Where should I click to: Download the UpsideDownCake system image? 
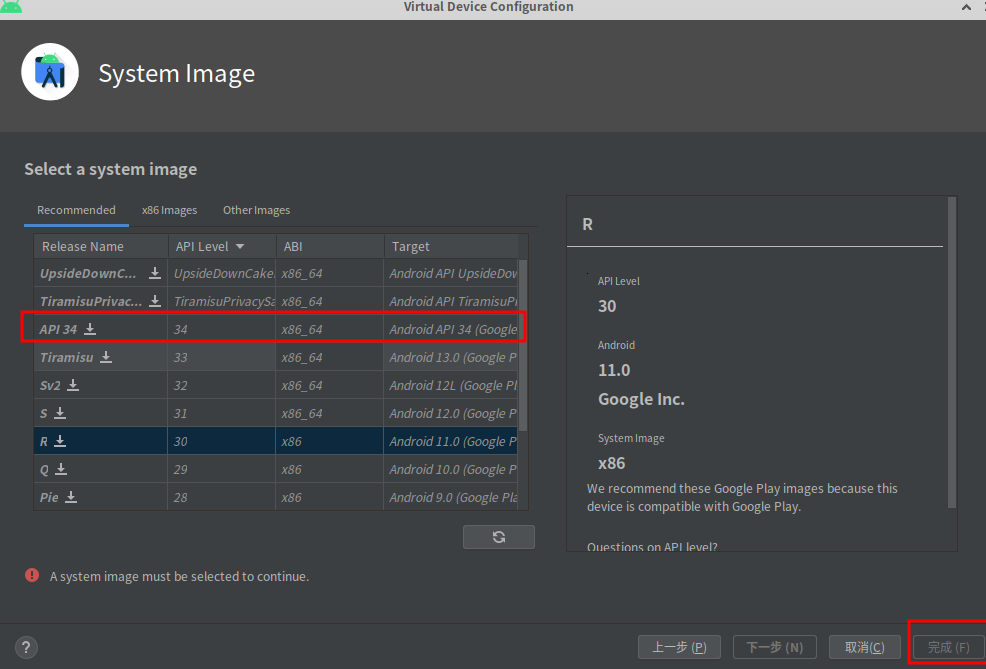155,273
